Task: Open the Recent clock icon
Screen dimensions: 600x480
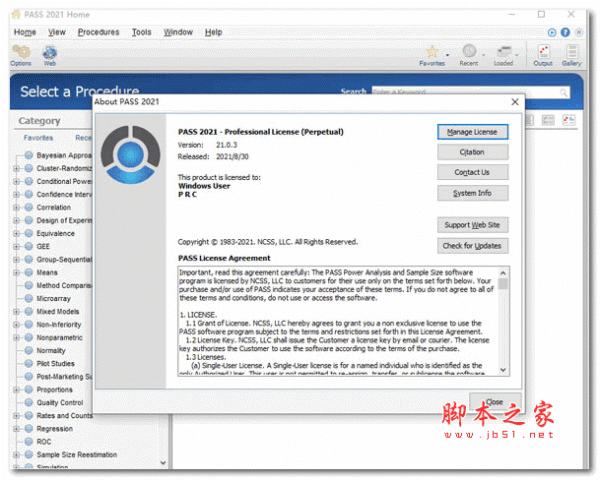Action: pos(469,51)
